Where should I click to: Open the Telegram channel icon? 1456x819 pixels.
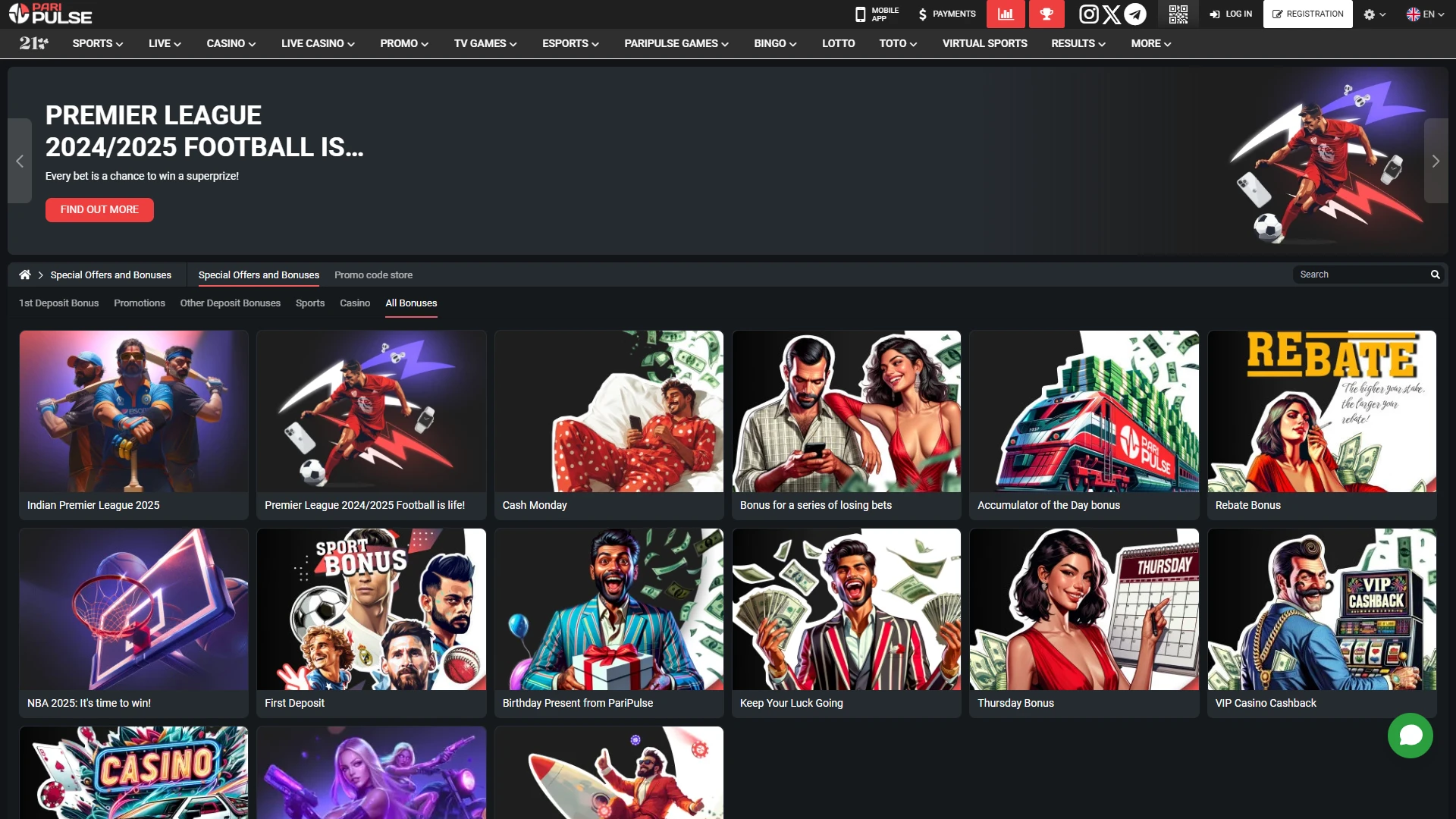tap(1135, 14)
